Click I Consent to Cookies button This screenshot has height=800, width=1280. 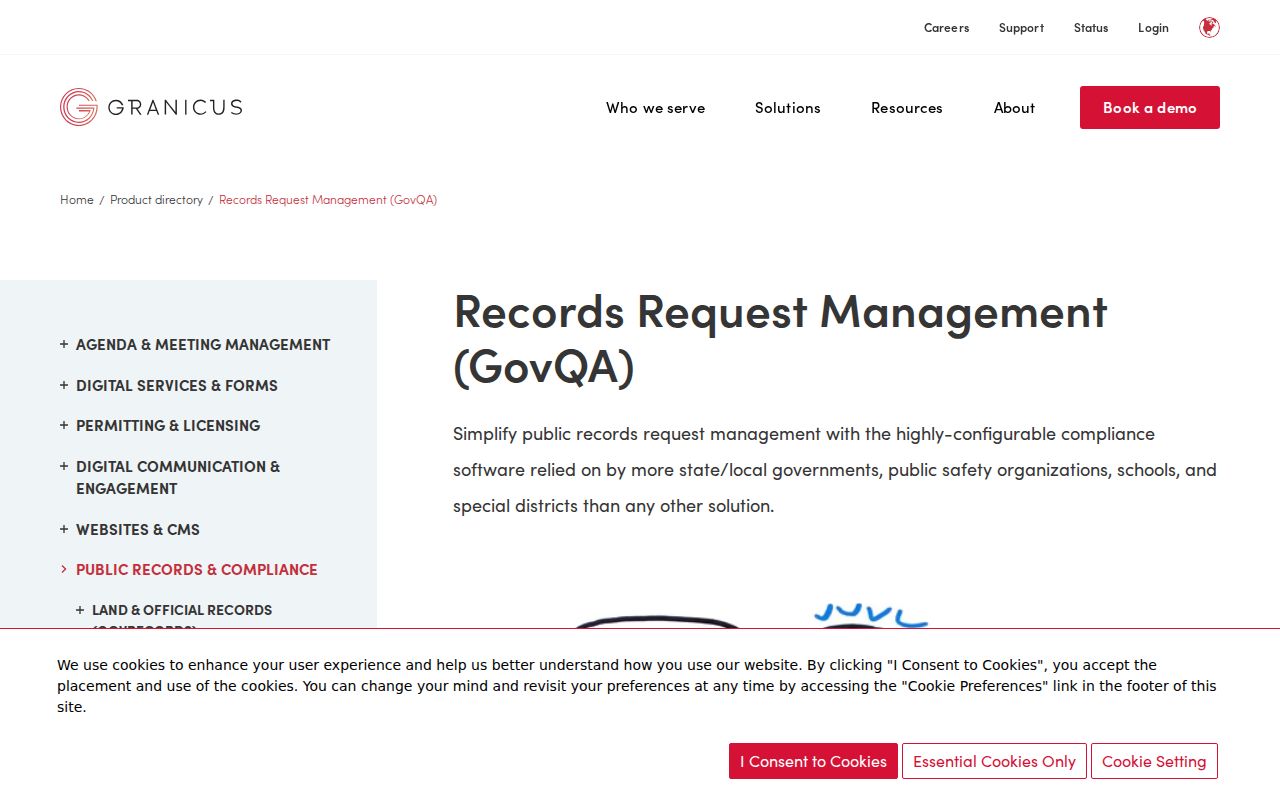tap(813, 761)
